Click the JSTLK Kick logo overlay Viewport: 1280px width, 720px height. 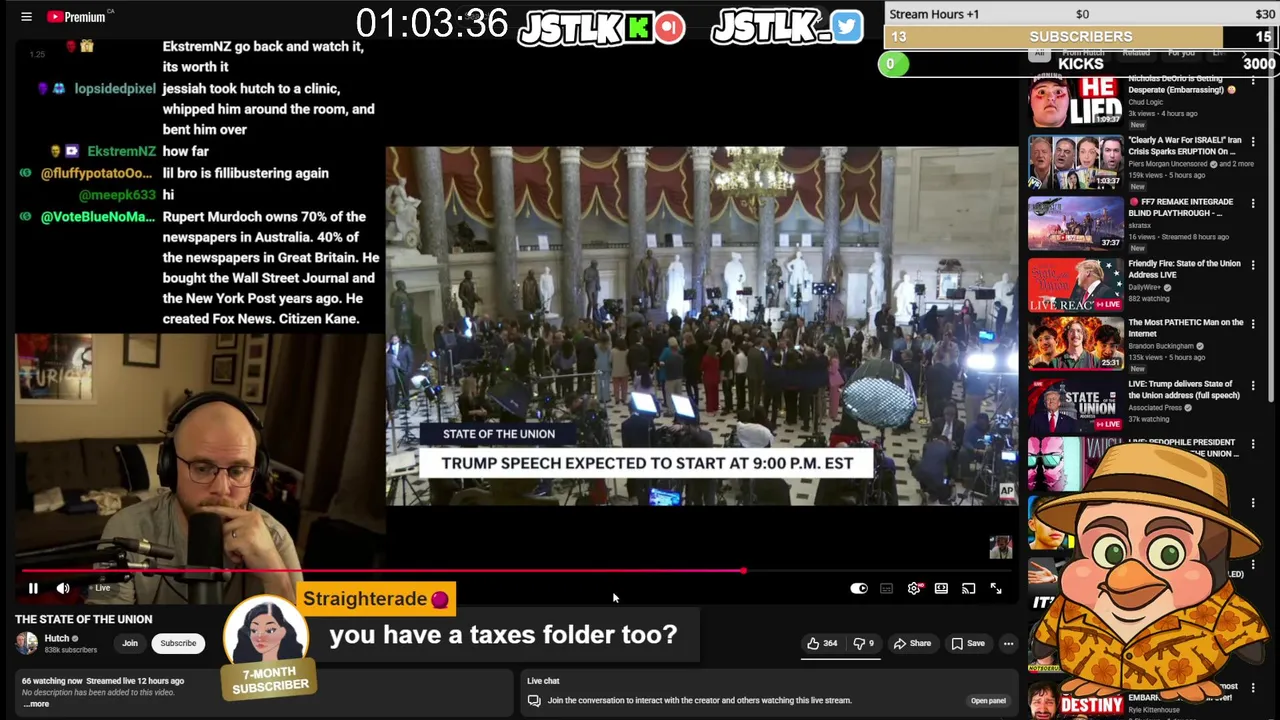600,28
